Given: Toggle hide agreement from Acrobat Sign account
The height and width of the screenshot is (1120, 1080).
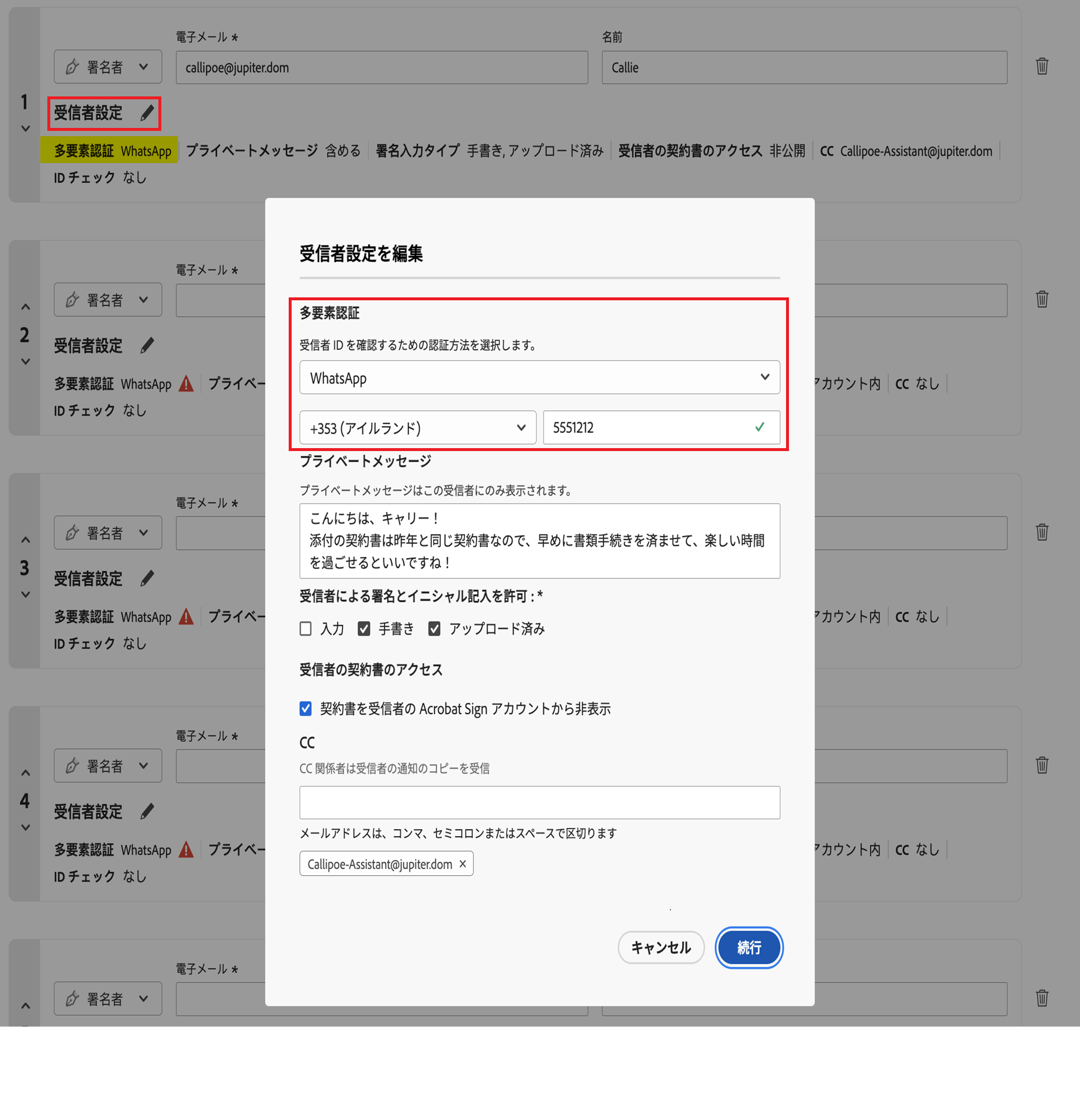Looking at the screenshot, I should click(x=306, y=709).
